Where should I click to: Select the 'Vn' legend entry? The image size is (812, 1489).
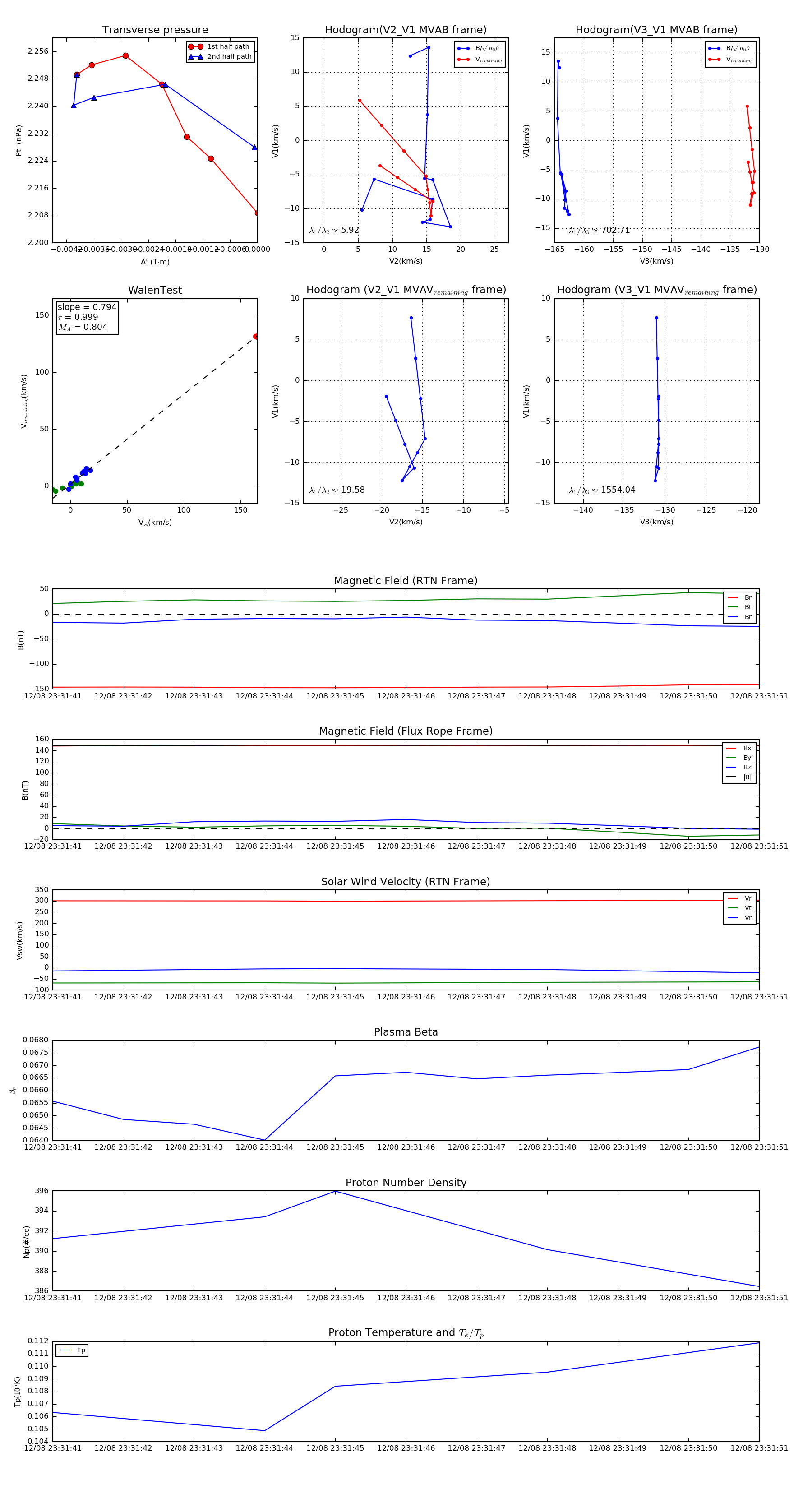coord(740,918)
